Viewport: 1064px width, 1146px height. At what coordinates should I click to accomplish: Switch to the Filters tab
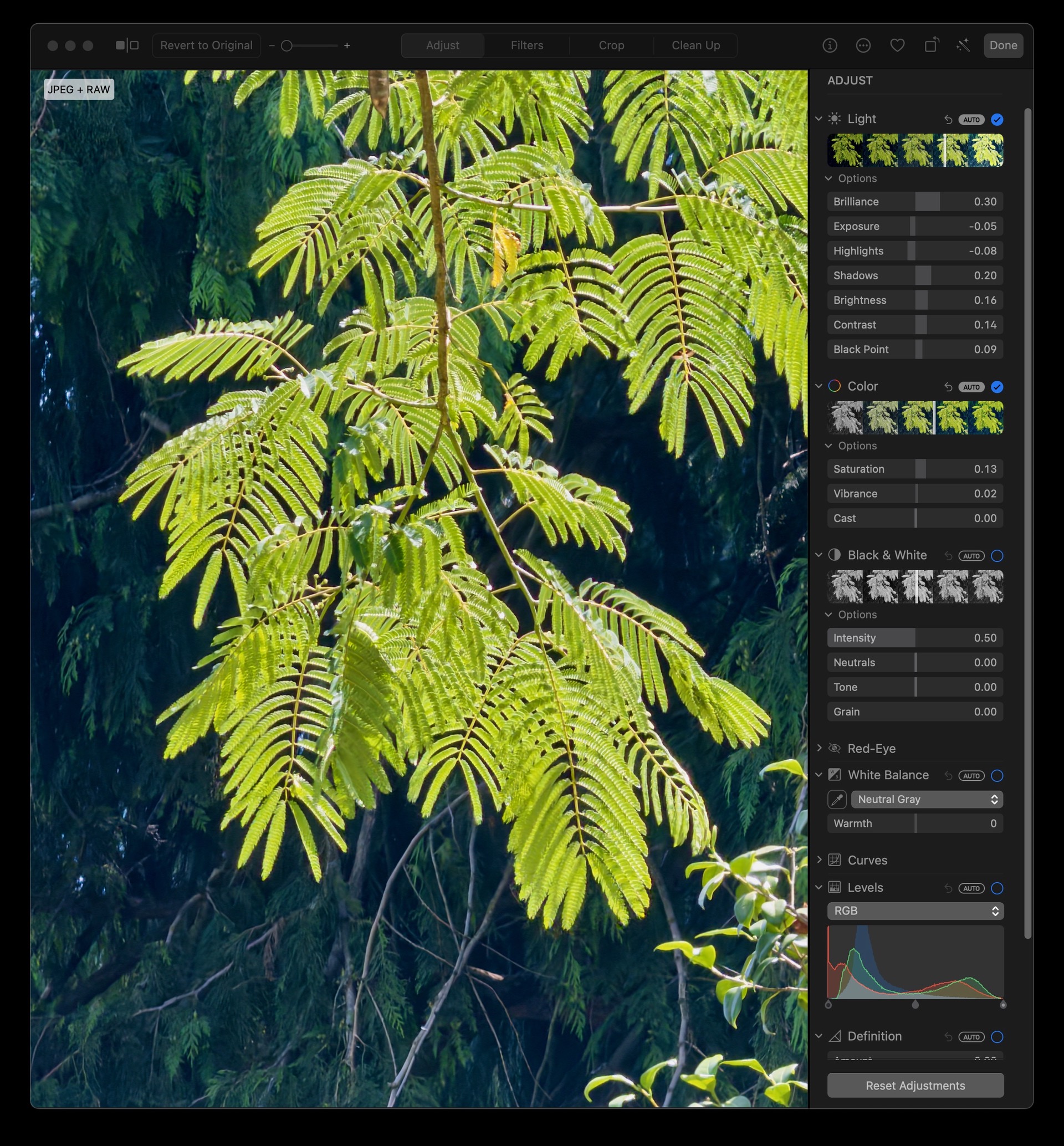tap(527, 45)
